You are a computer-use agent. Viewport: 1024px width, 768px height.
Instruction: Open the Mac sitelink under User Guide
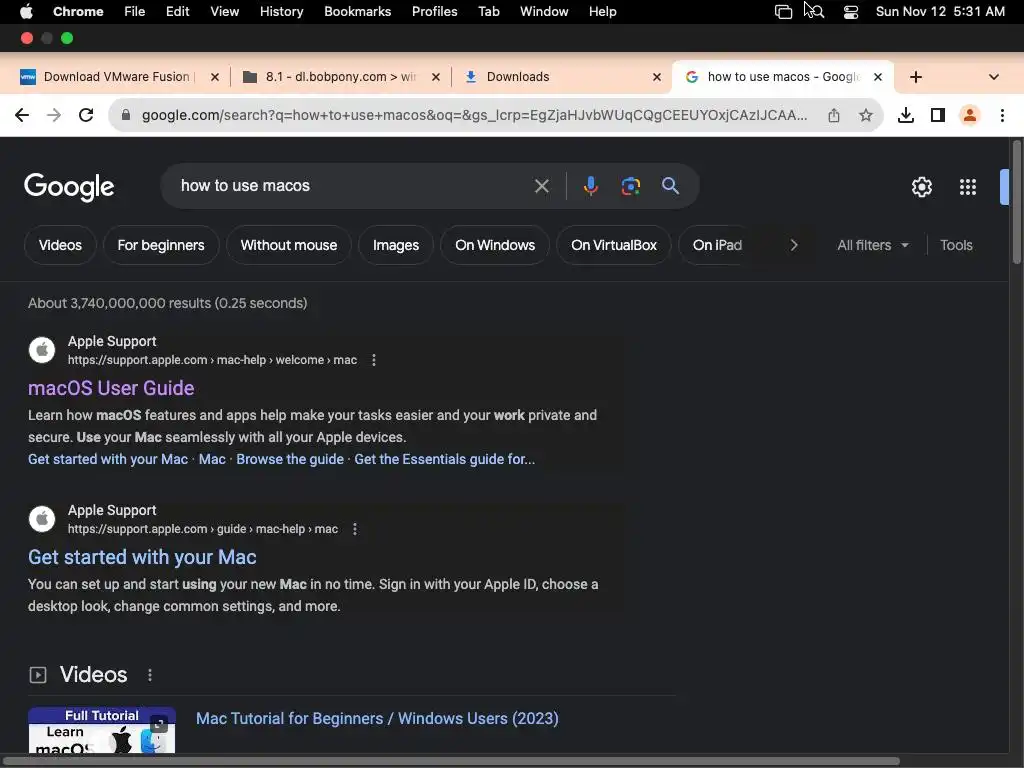pyautogui.click(x=212, y=460)
